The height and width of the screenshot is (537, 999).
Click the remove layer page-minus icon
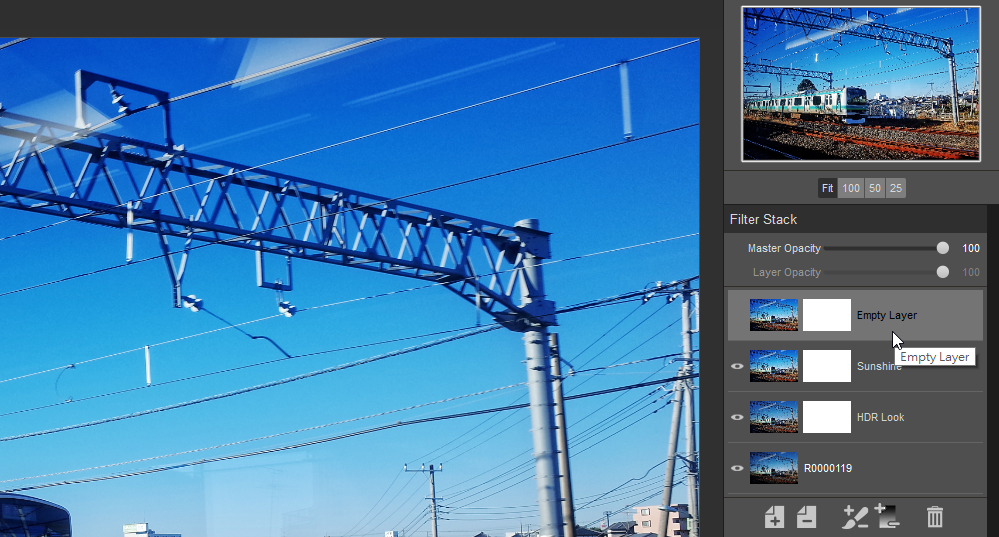click(807, 517)
